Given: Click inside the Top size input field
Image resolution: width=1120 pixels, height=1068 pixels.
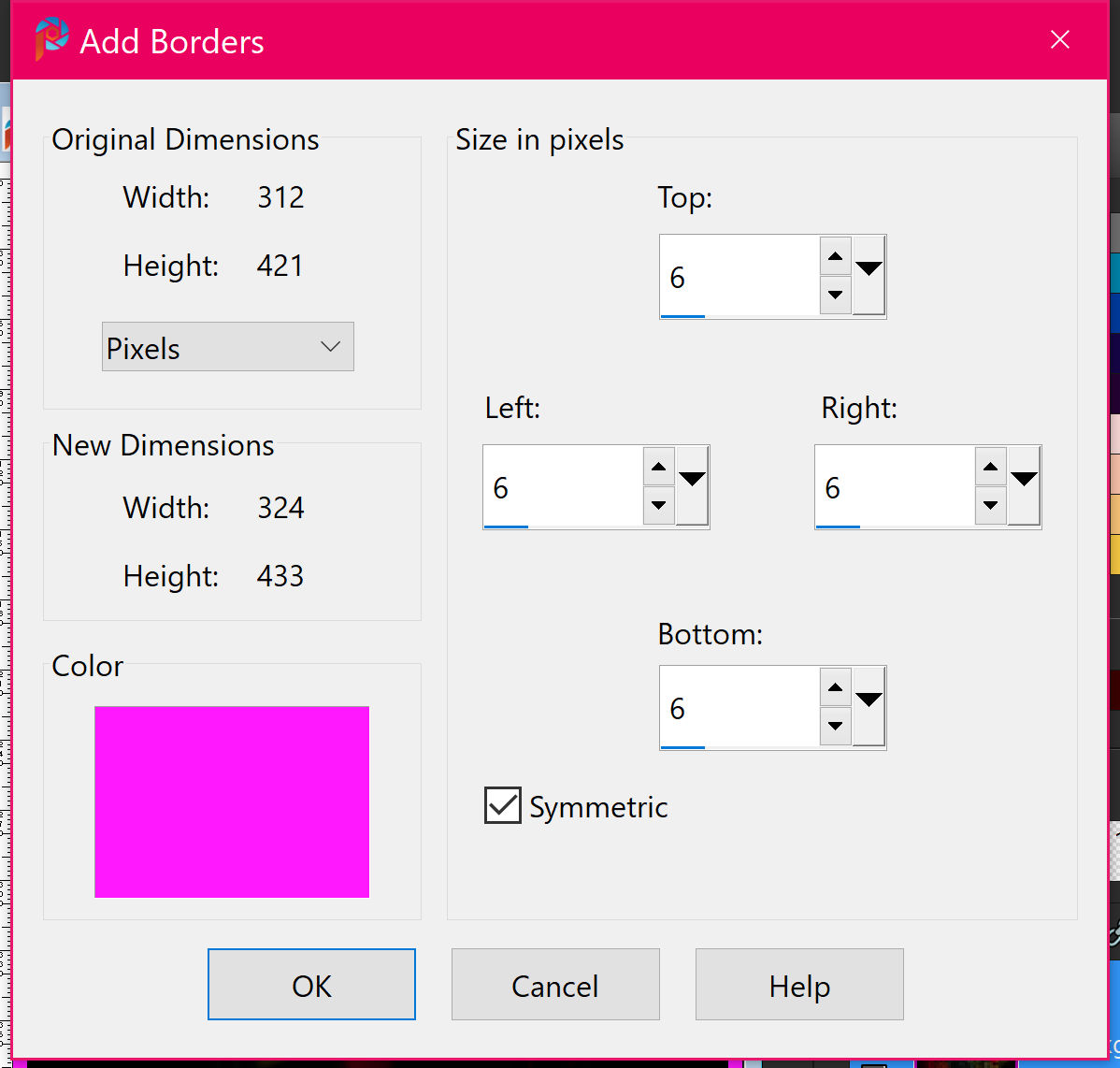Looking at the screenshot, I should 739,277.
